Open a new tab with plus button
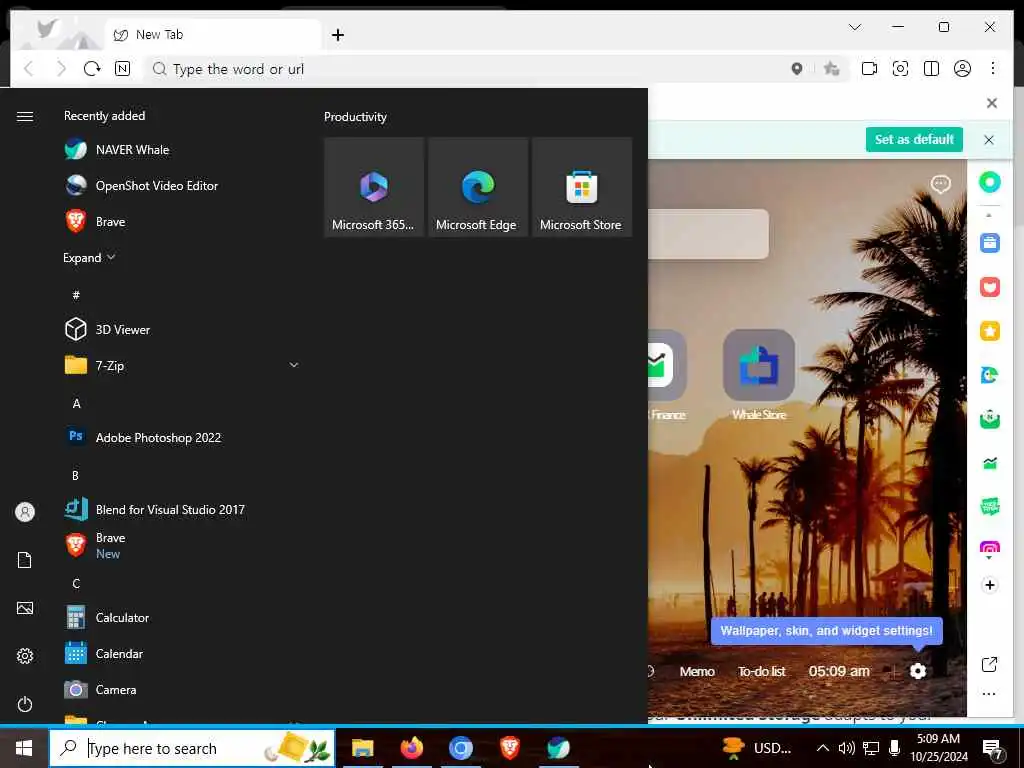Image resolution: width=1024 pixels, height=768 pixels. point(338,35)
